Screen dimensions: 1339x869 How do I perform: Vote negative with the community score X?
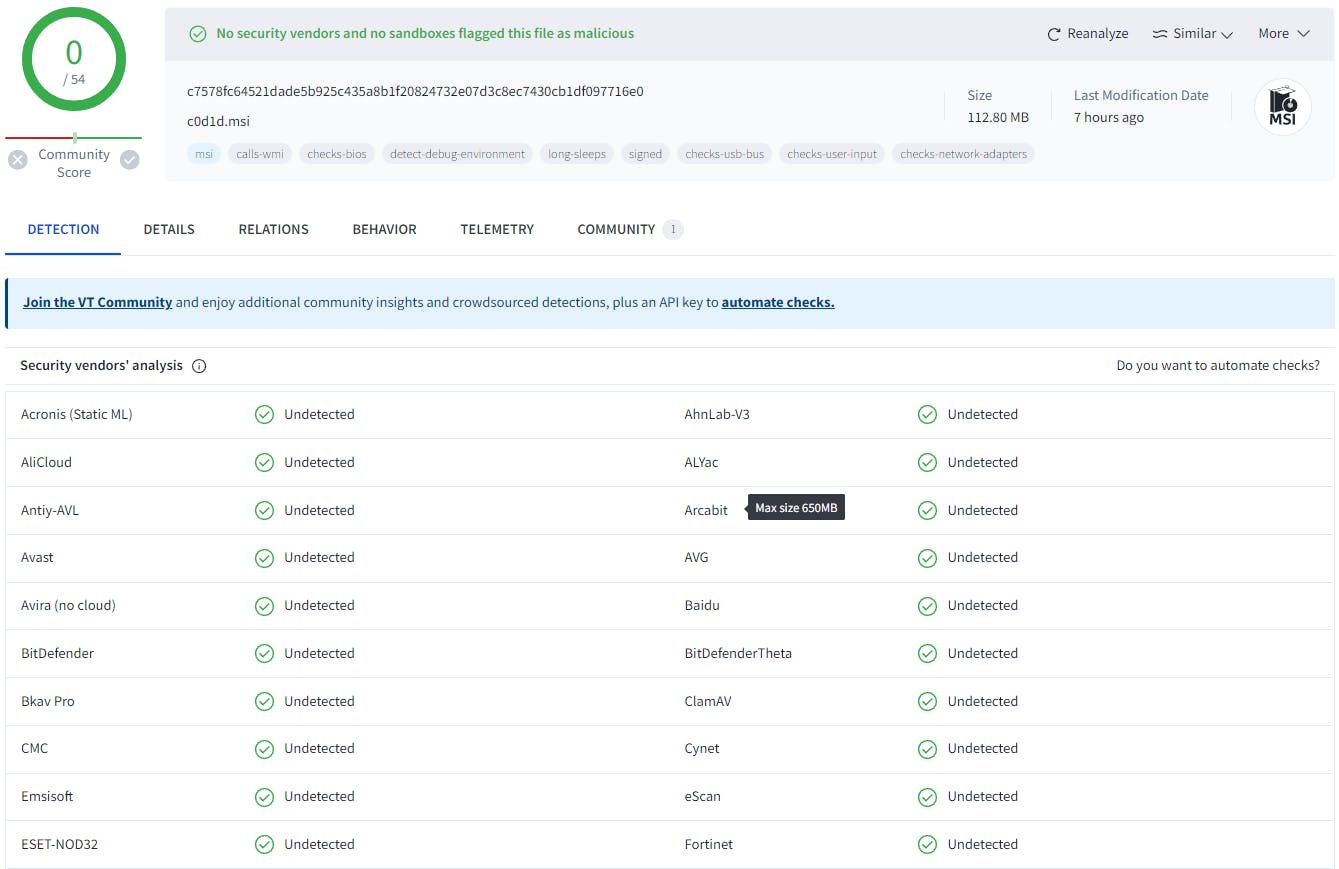pos(17,160)
